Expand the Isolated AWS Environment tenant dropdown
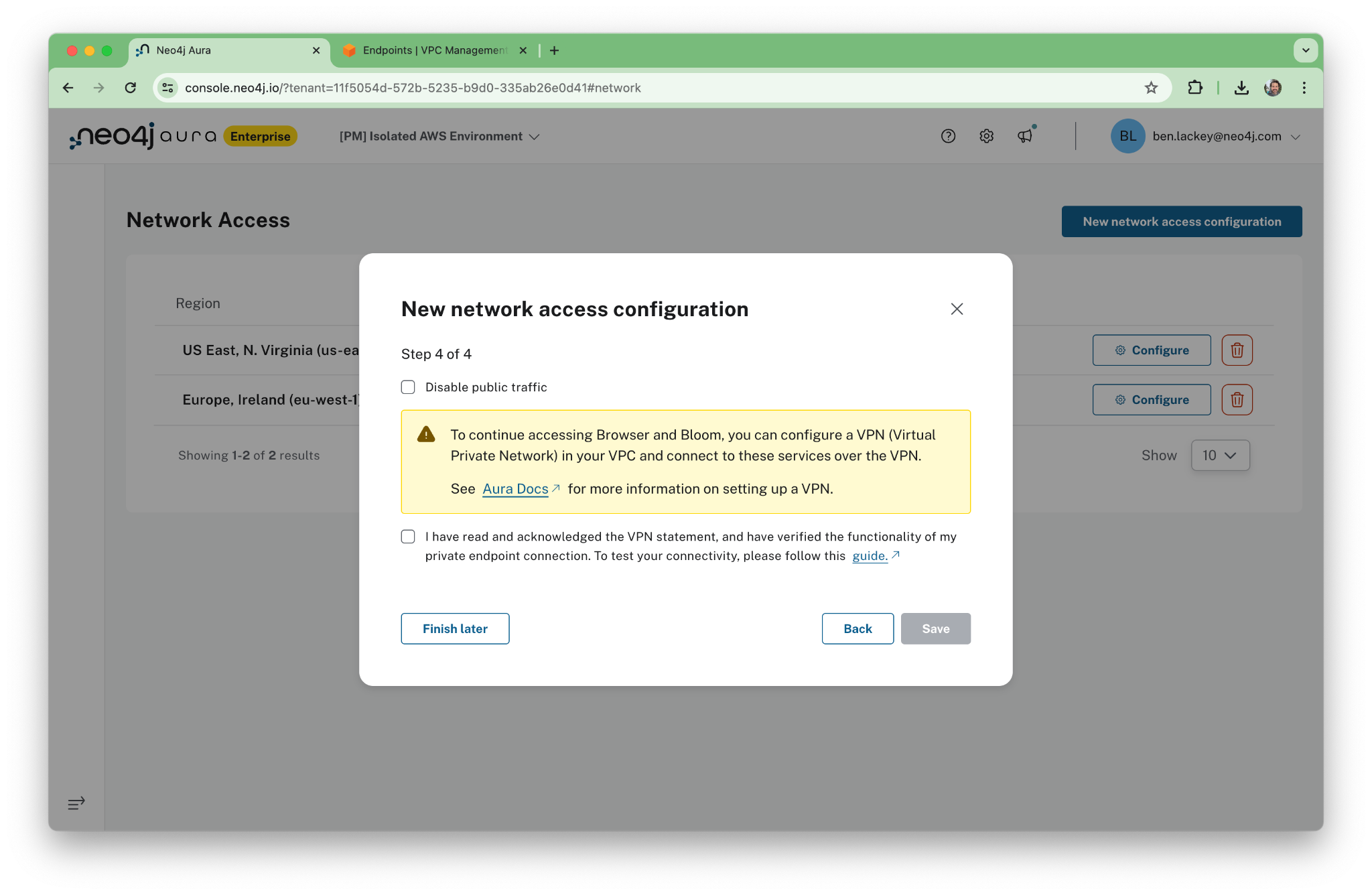This screenshot has width=1372, height=895. click(439, 136)
